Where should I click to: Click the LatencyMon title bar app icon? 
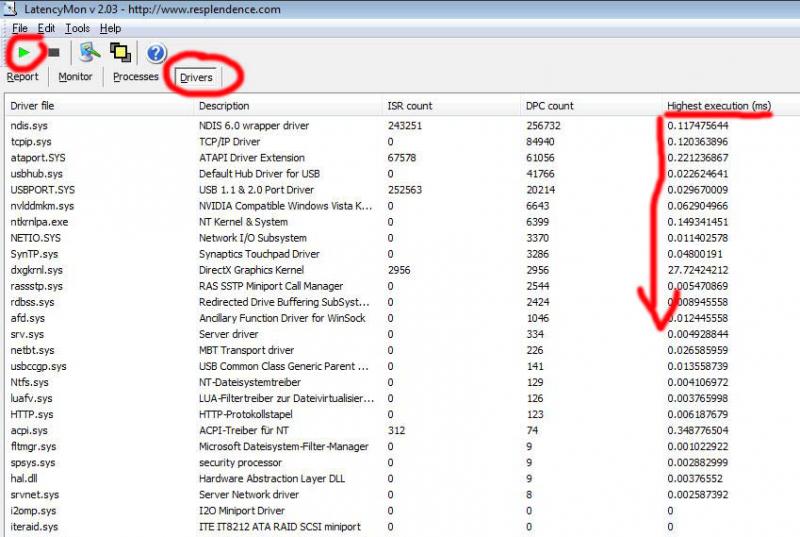10,9
